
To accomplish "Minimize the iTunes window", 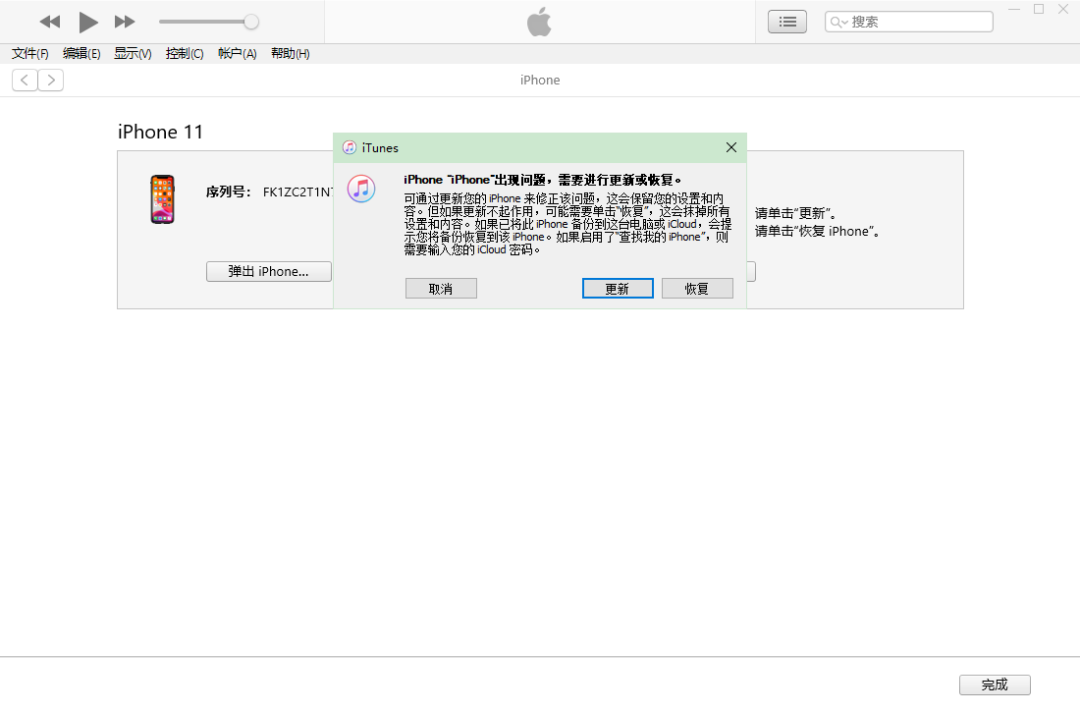I will click(x=1014, y=10).
